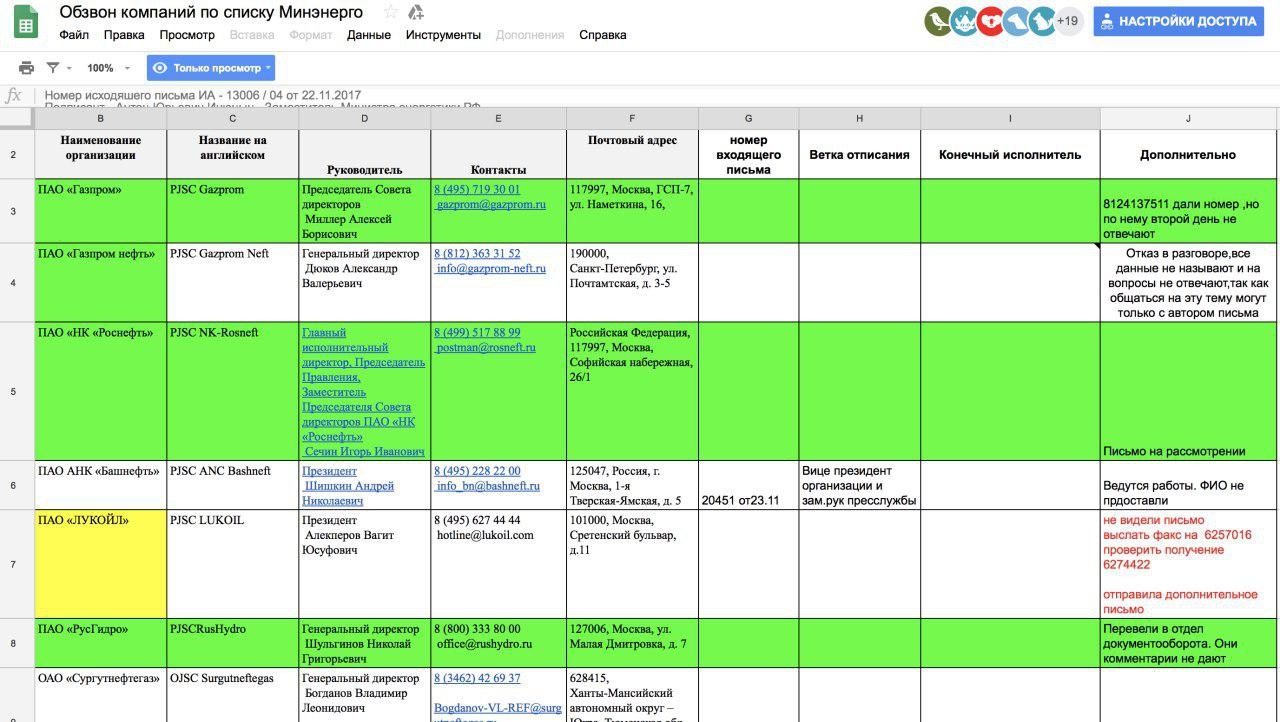Open the Только просмотр mode dropdown

pos(211,68)
